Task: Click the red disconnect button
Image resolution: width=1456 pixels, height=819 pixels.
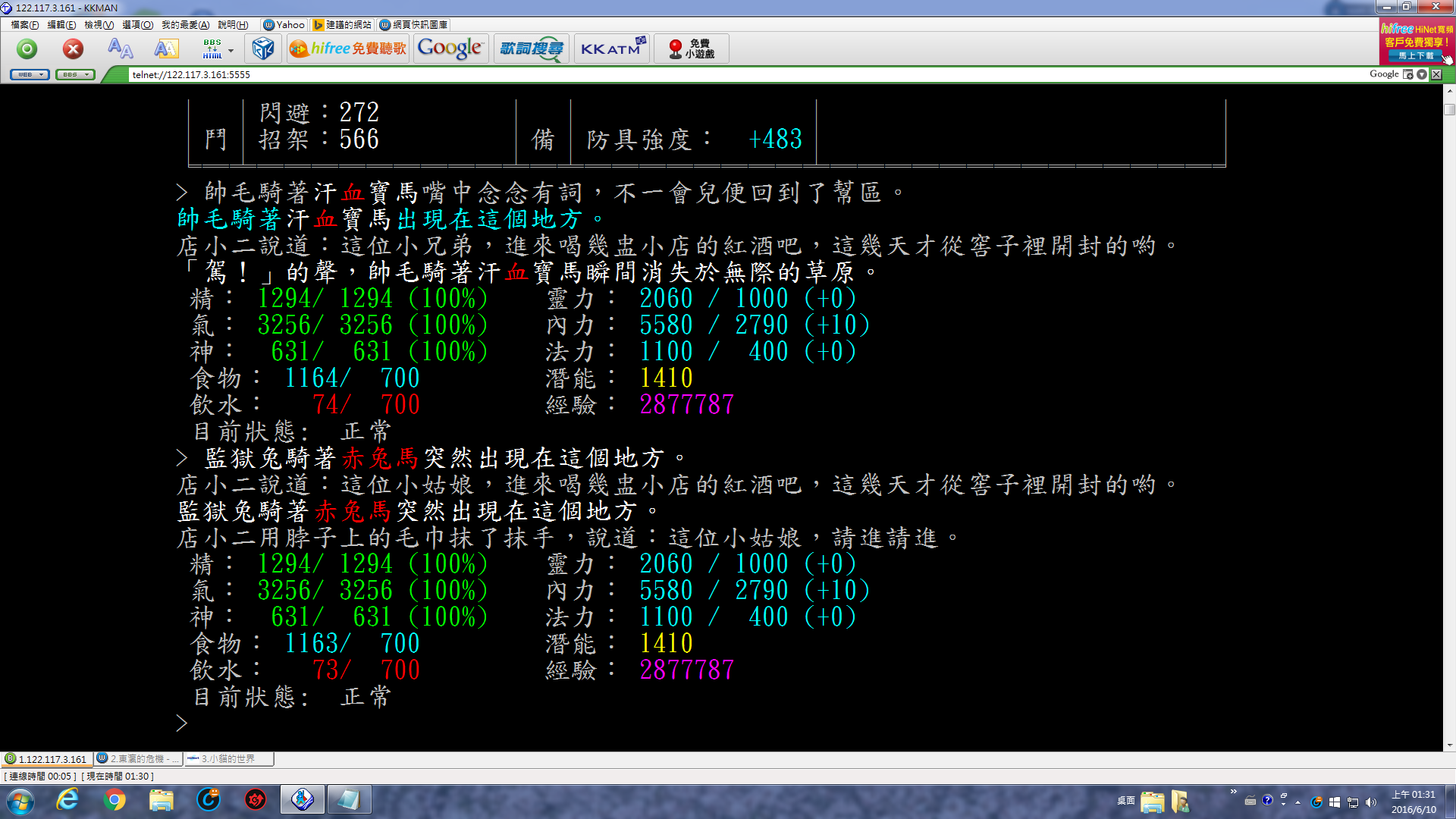Action: [x=73, y=49]
